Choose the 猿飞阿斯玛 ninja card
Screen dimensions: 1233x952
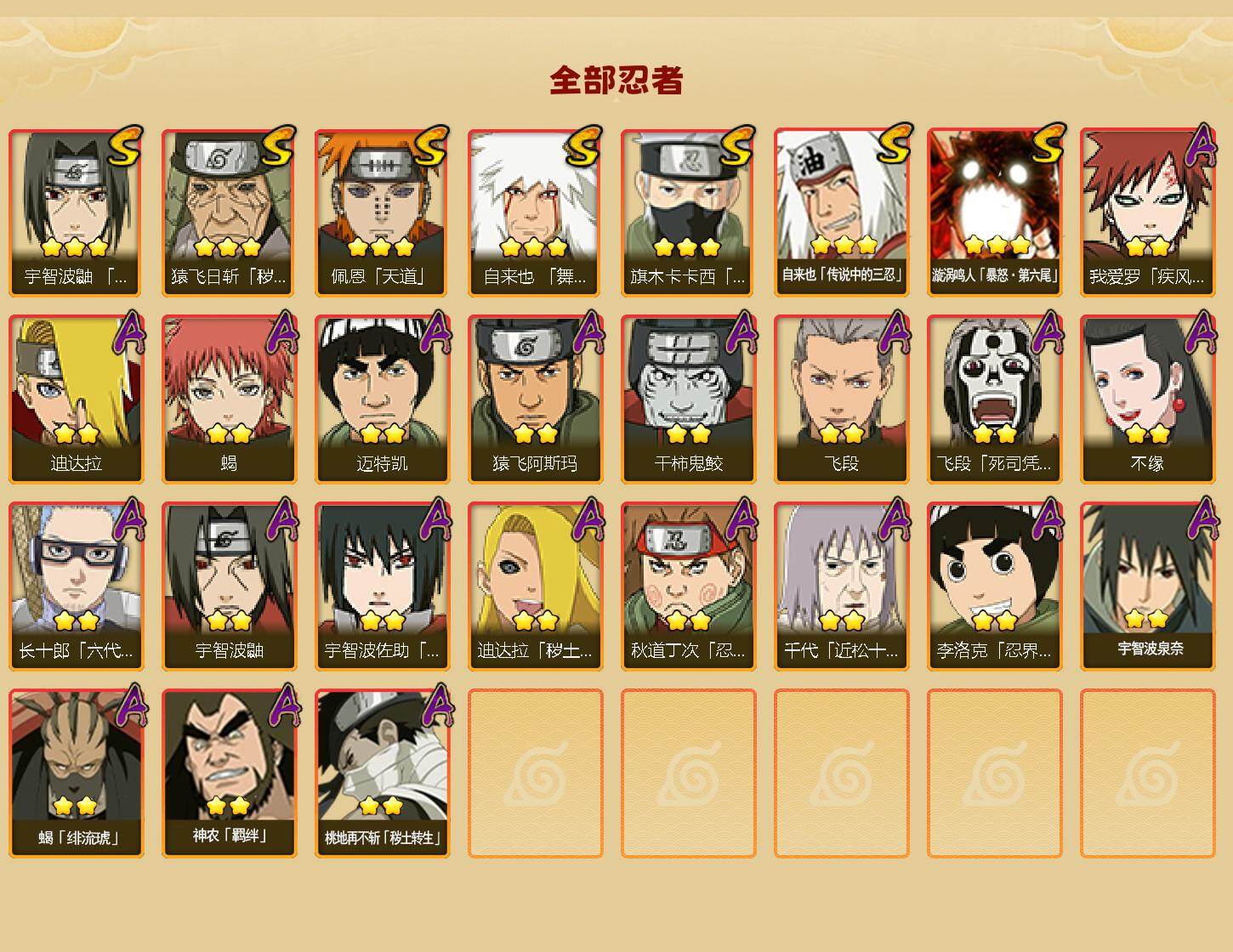coord(535,399)
